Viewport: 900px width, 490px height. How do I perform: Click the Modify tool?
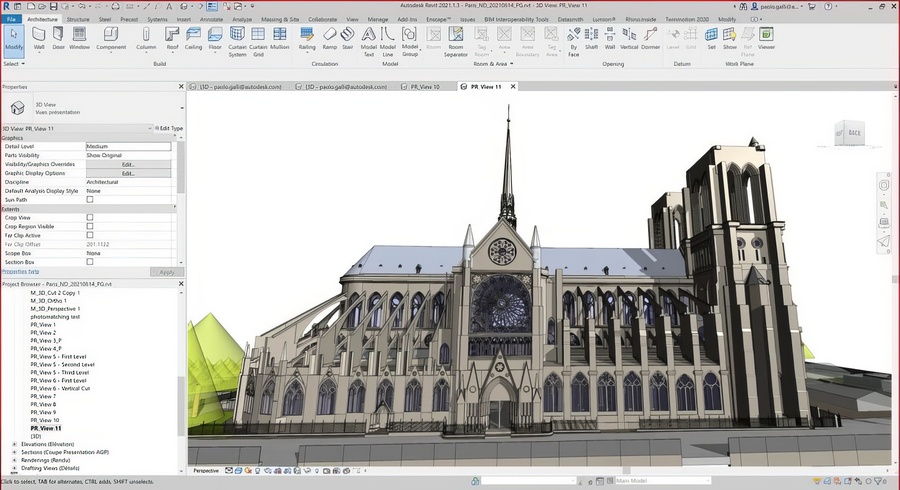13,39
